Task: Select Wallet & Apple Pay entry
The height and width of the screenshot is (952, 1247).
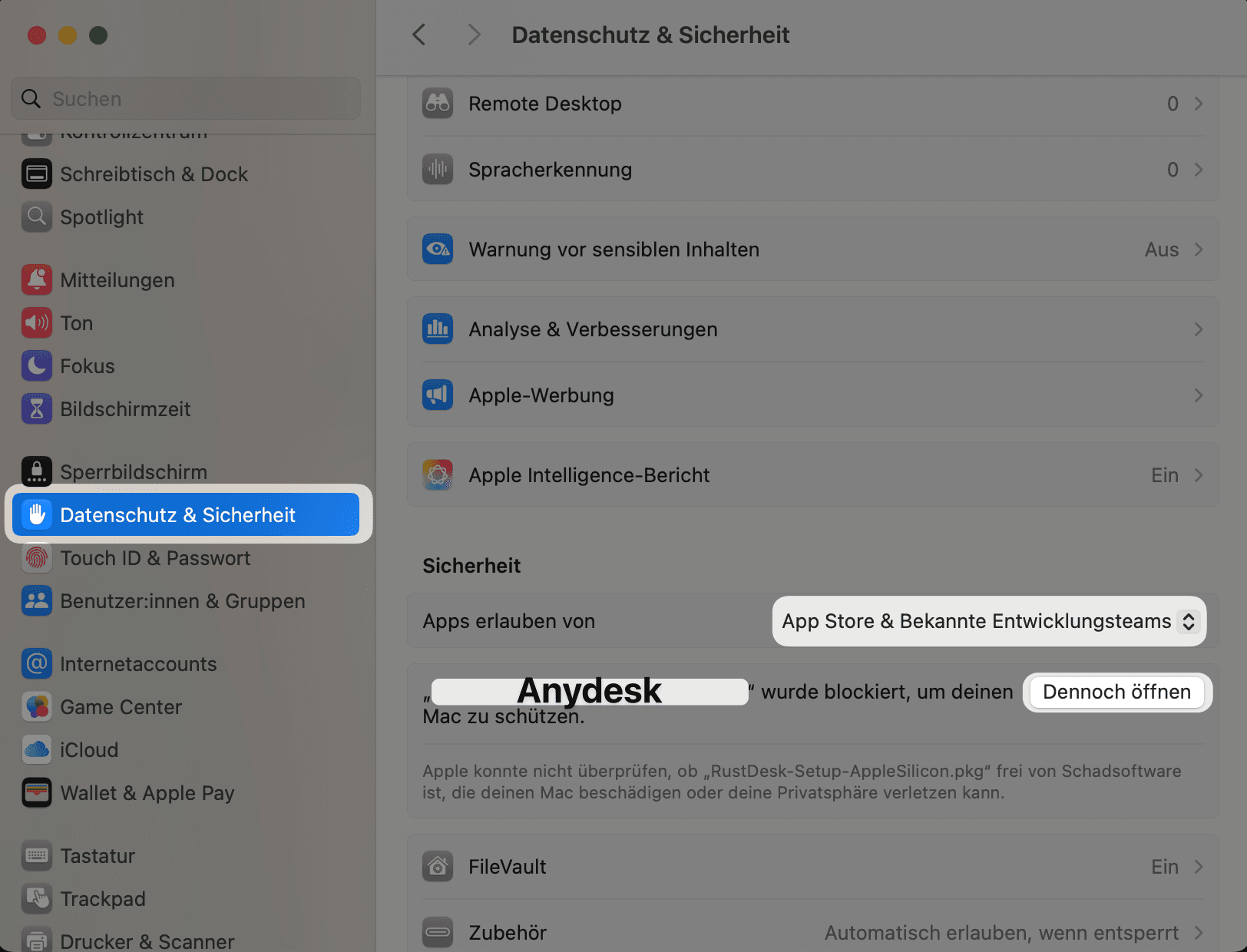Action: click(186, 793)
